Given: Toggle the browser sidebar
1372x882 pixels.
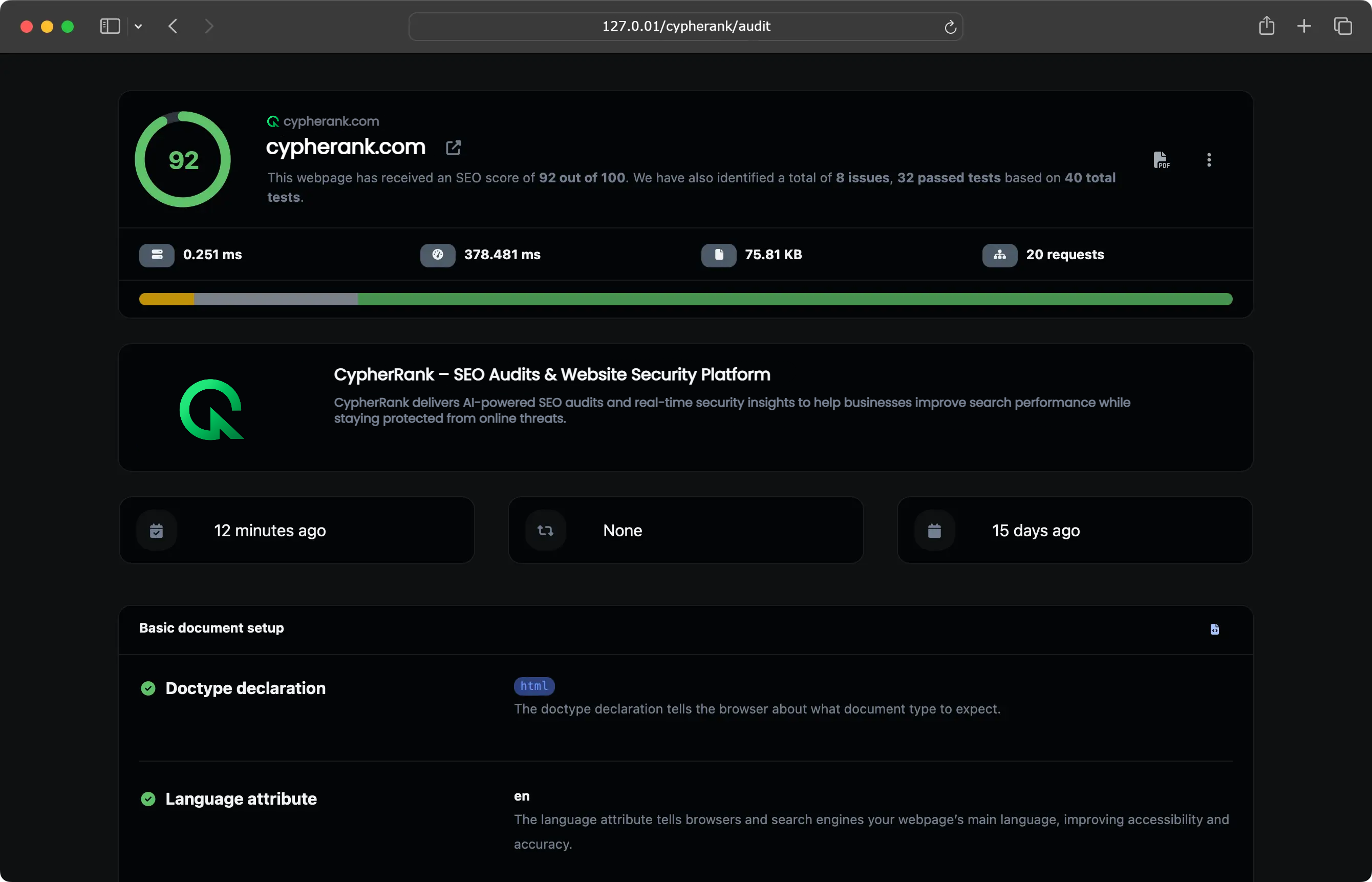Looking at the screenshot, I should [110, 26].
